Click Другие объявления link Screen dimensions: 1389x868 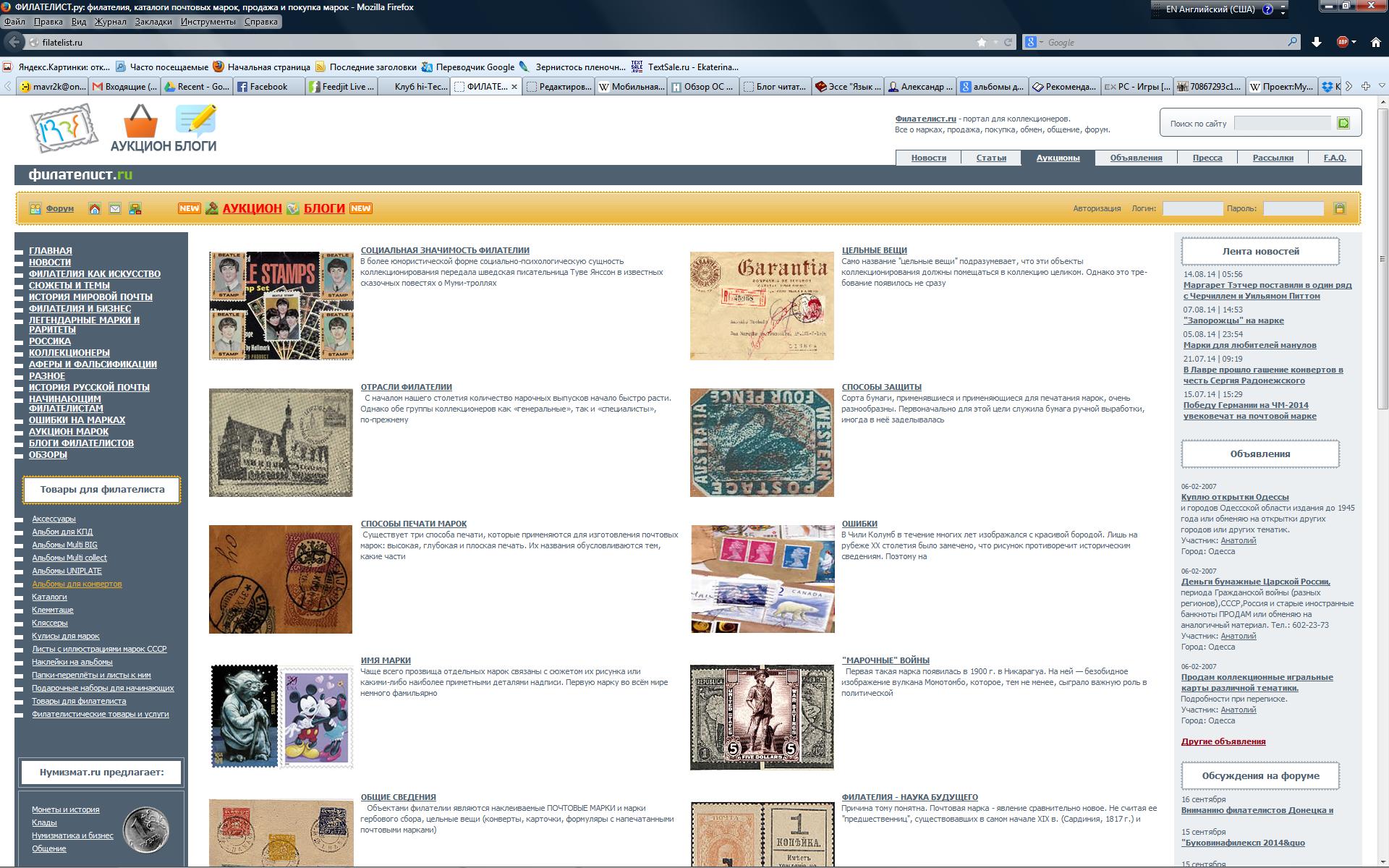1223,741
